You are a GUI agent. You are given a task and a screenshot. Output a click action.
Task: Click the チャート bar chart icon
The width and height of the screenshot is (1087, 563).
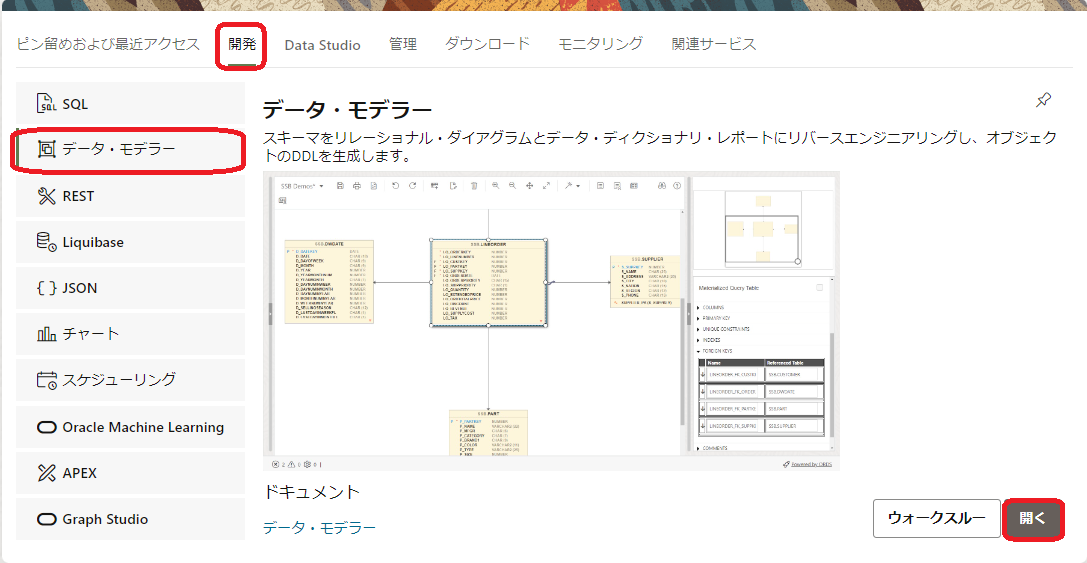[47, 334]
